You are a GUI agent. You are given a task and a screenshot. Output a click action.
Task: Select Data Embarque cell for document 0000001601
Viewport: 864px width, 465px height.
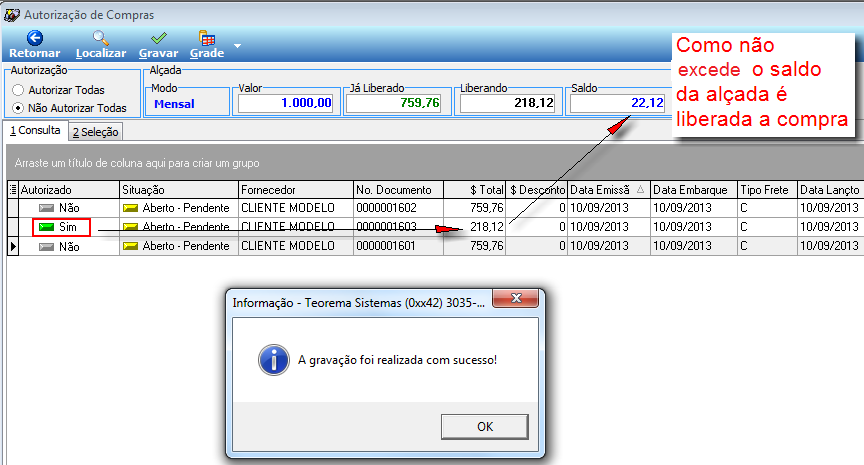pyautogui.click(x=694, y=246)
